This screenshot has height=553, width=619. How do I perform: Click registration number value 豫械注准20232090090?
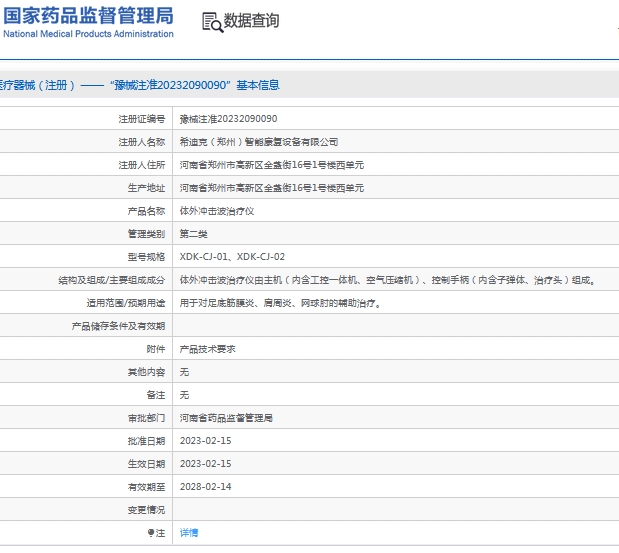click(x=228, y=119)
